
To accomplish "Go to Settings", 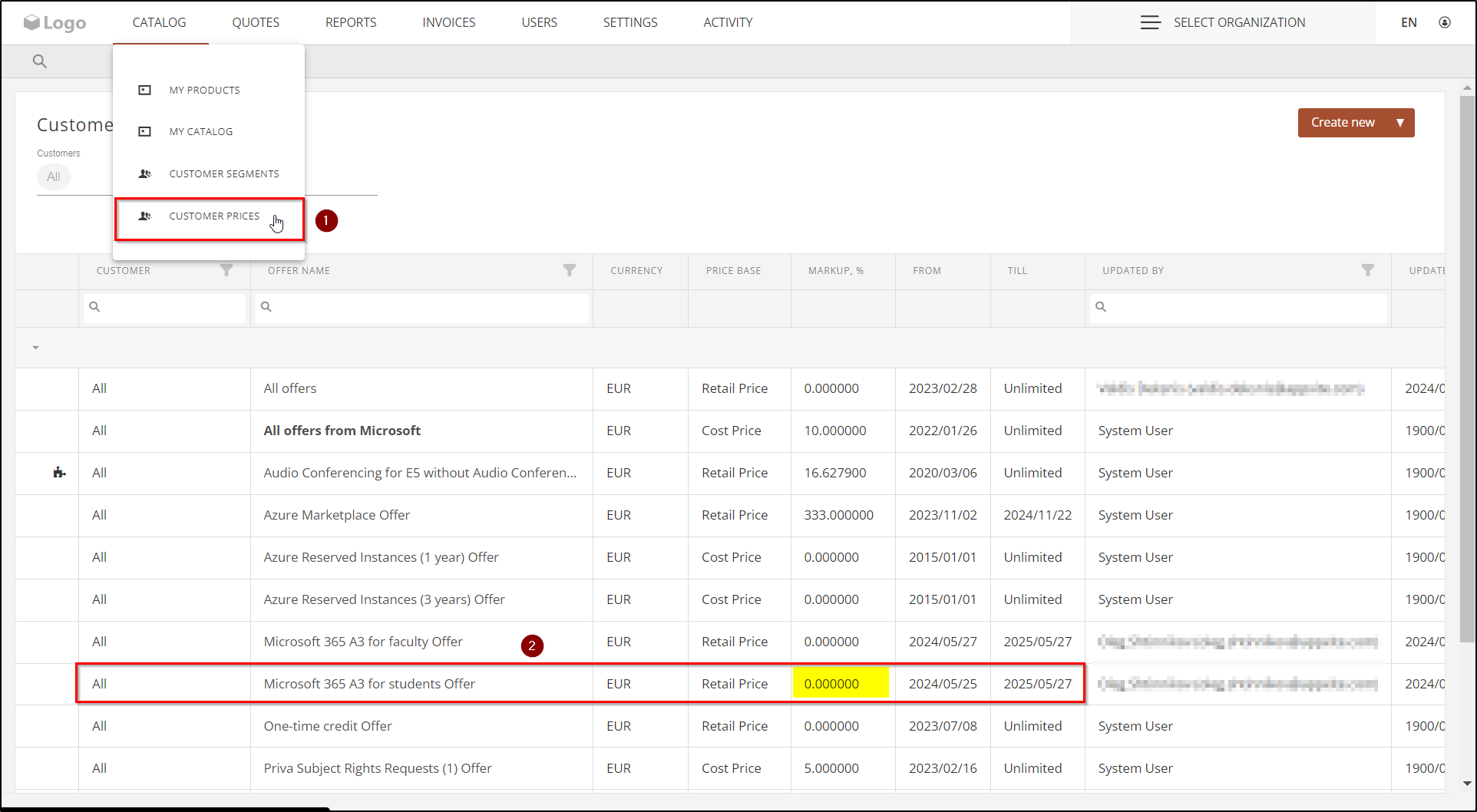I will 630,22.
